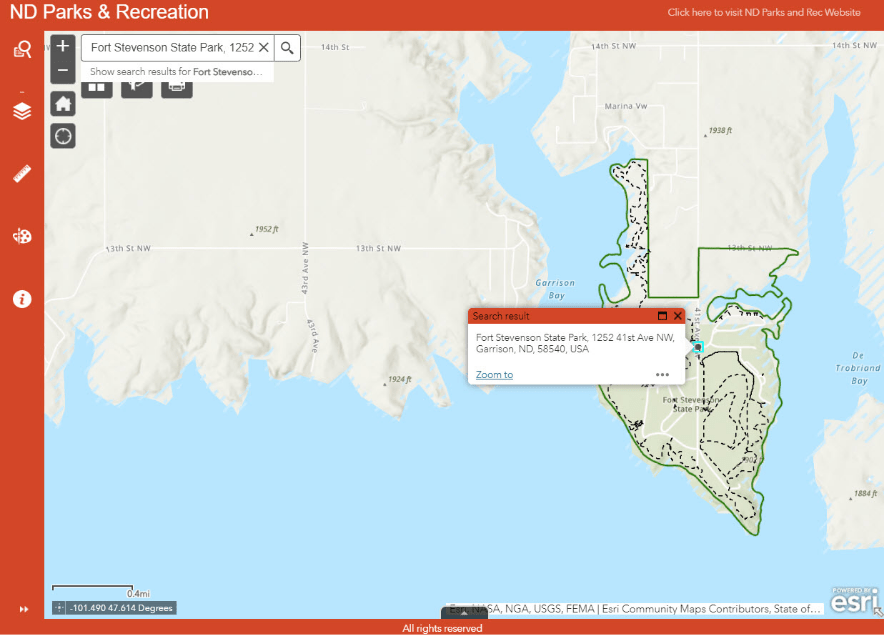
Task: Close the Search result popup
Action: point(677,316)
